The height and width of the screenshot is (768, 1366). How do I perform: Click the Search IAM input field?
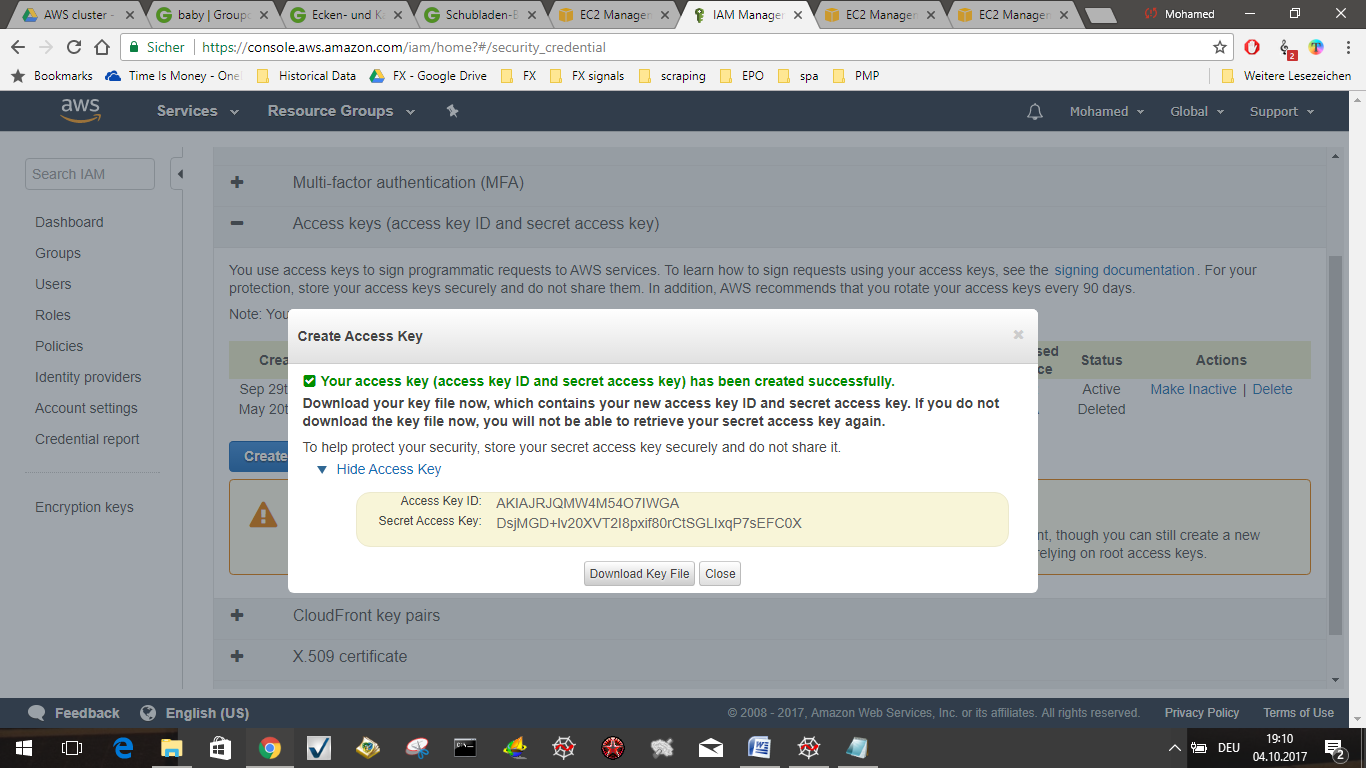(x=90, y=174)
